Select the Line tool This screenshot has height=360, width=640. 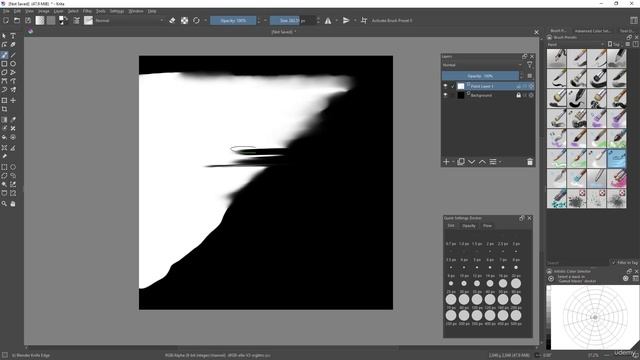(x=13, y=55)
